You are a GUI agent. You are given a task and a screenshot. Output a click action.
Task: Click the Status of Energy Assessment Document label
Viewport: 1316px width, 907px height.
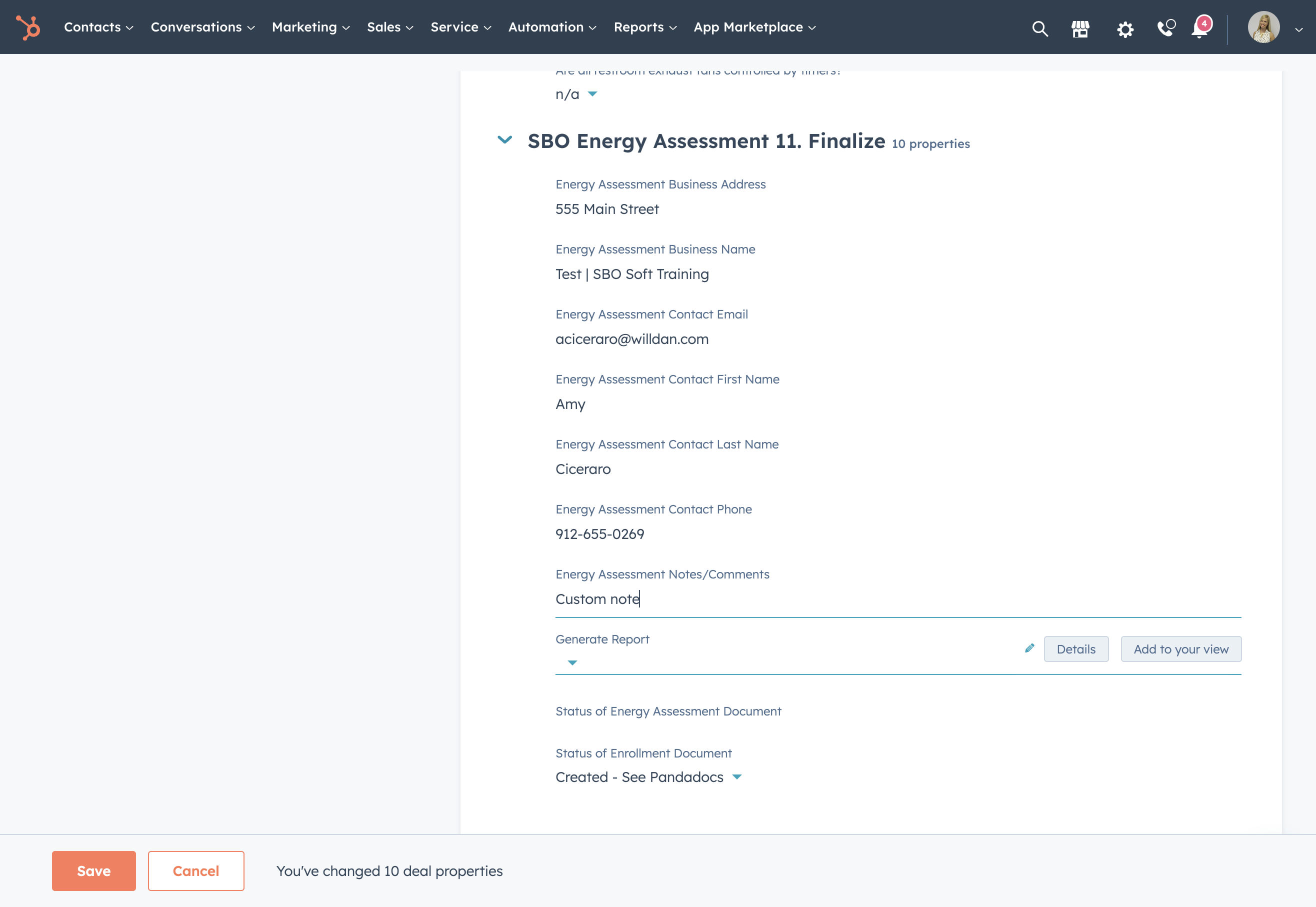pos(668,711)
